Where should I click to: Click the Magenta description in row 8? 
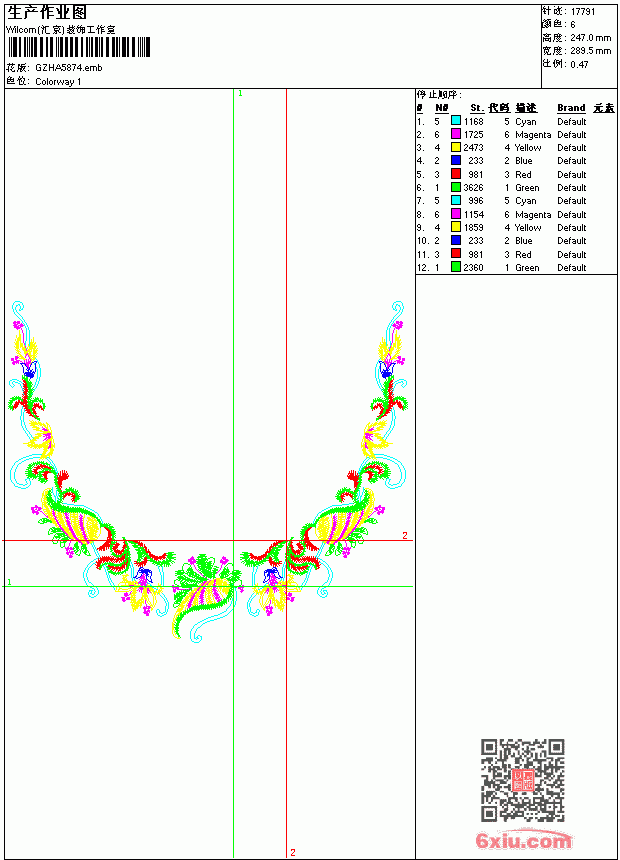(533, 214)
